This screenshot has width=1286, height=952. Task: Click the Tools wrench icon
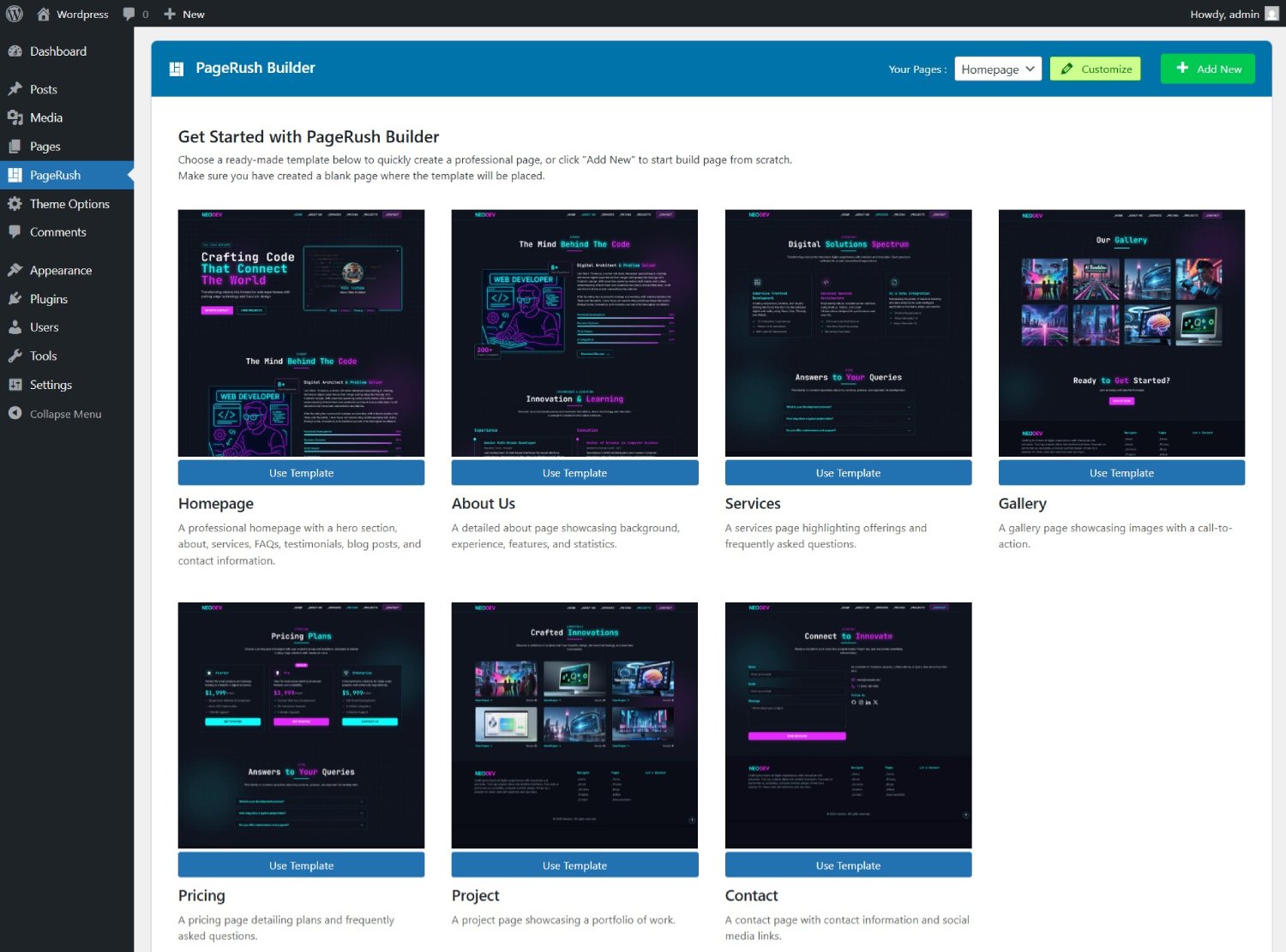(15, 356)
